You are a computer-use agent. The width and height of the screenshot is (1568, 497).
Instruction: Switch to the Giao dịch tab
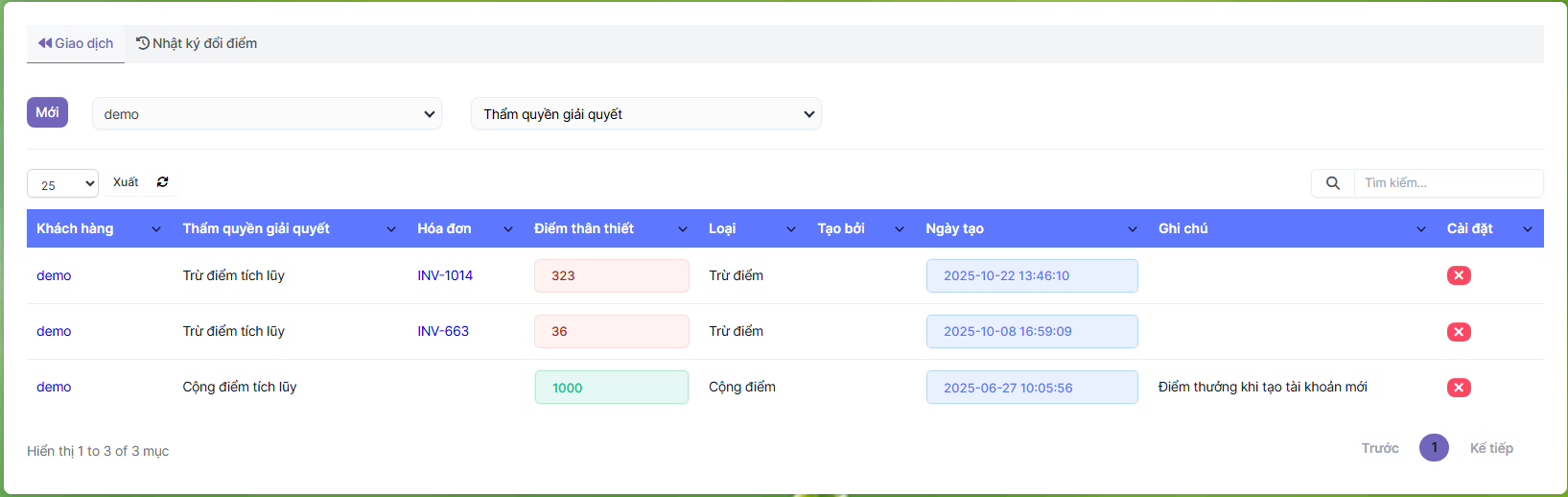coord(76,44)
